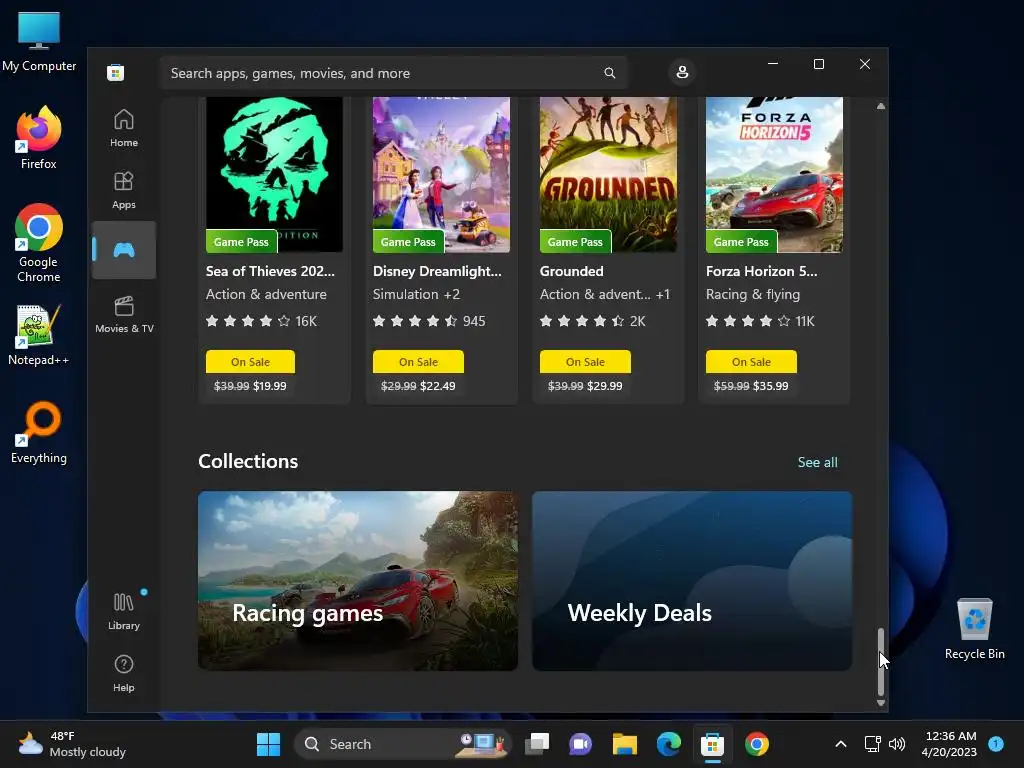Open Grounded game cover image
1024x768 pixels.
608,174
